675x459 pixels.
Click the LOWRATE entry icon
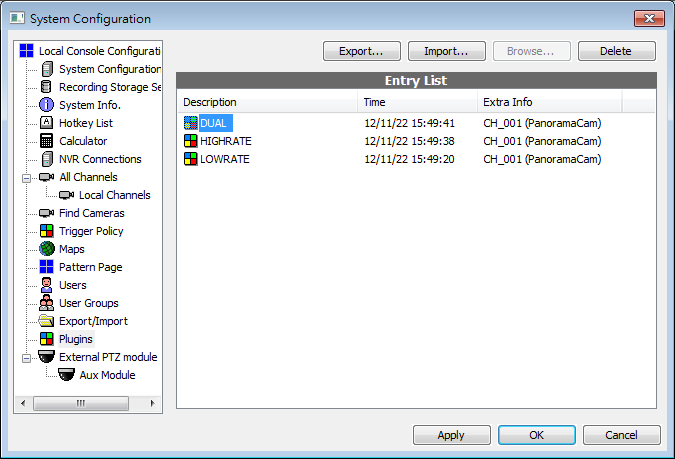(191, 159)
